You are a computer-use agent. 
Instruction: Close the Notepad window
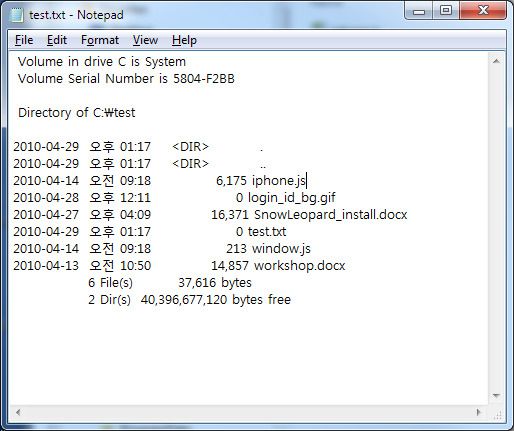pos(483,11)
